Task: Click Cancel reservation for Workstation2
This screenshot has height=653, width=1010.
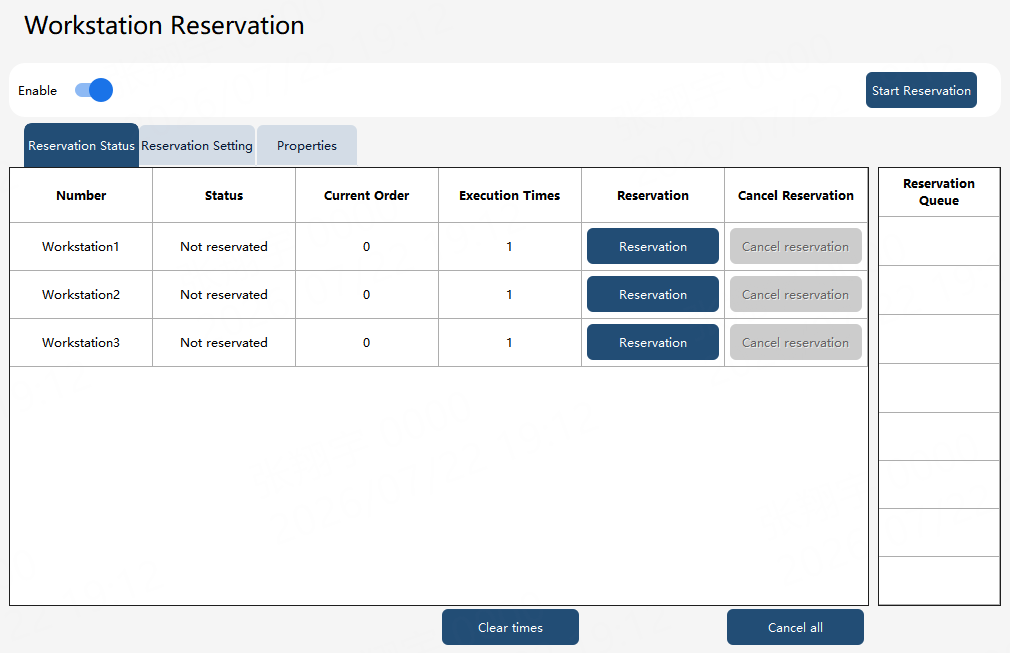Action: coord(796,294)
